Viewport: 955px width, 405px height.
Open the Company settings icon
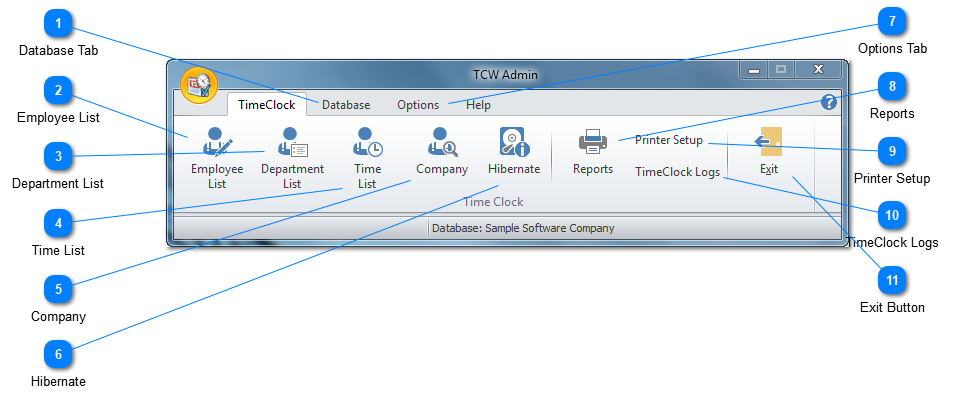(x=442, y=143)
